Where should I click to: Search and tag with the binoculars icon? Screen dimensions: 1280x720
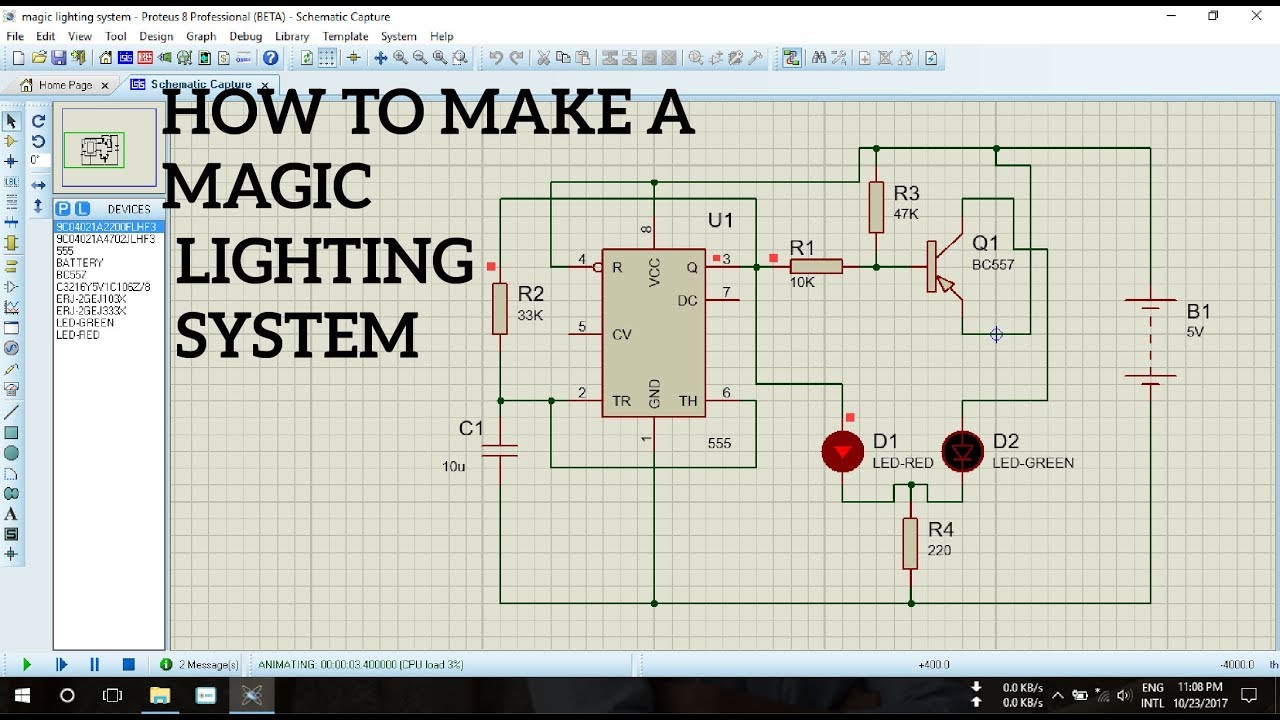818,58
